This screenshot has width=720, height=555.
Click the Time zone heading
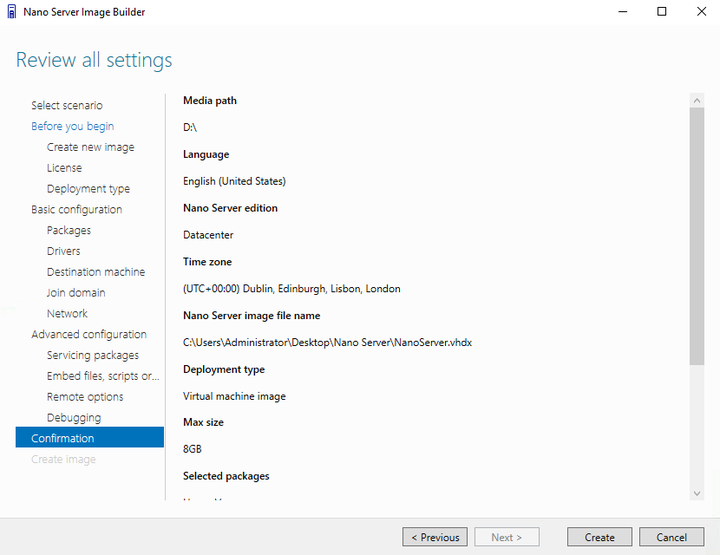point(207,262)
